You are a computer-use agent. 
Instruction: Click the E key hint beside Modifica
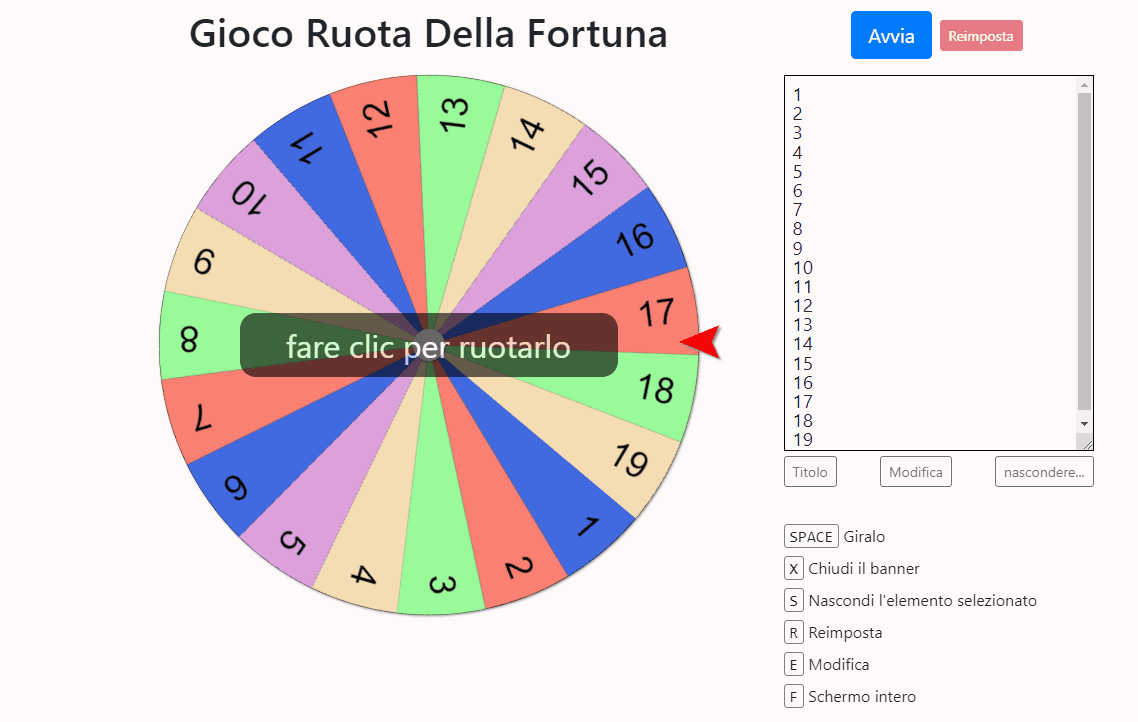[793, 664]
